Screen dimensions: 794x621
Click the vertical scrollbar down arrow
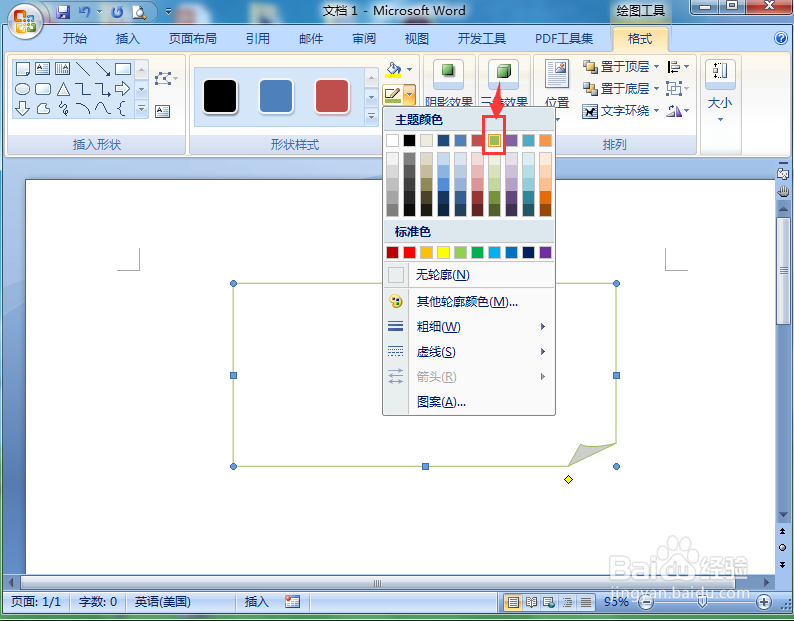783,515
